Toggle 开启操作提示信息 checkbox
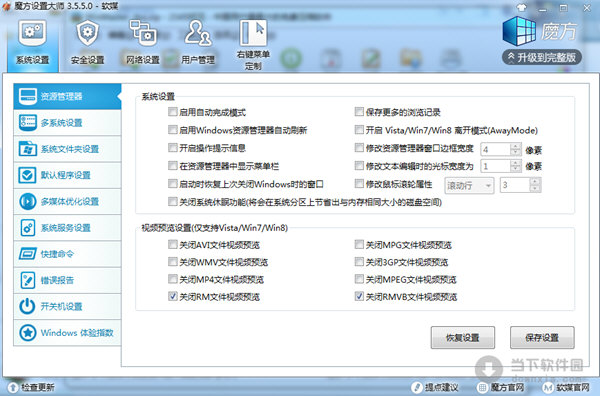This screenshot has height=396, width=600. tap(173, 148)
